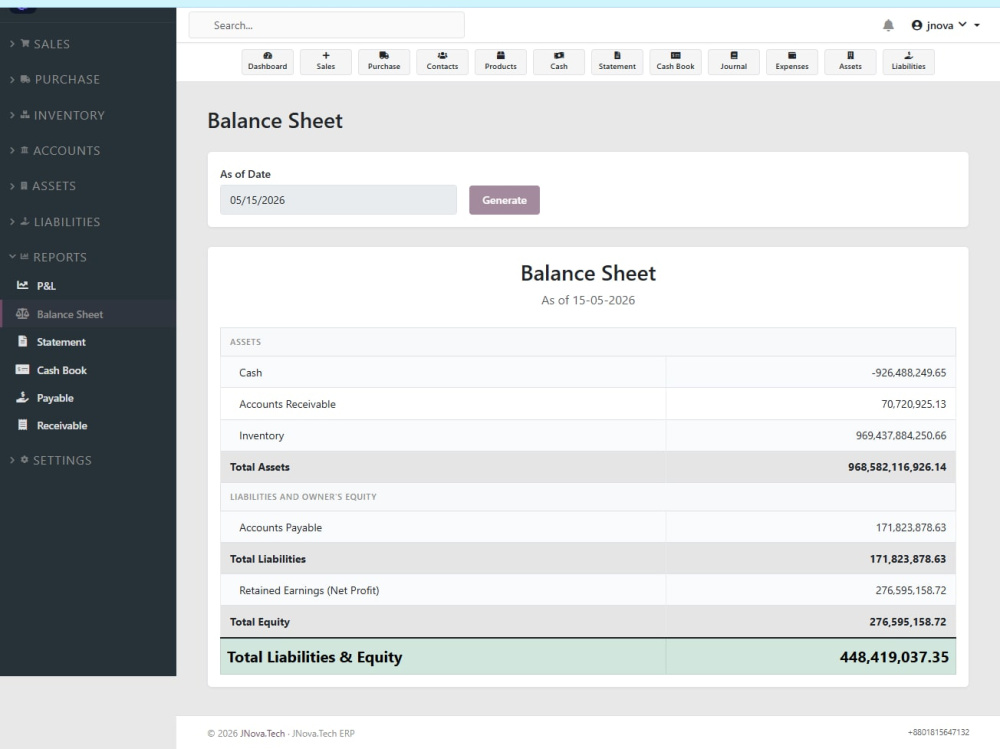Viewport: 1000px width, 749px height.
Task: Click the Balance Sheet scales icon in sidebar
Action: click(22, 314)
